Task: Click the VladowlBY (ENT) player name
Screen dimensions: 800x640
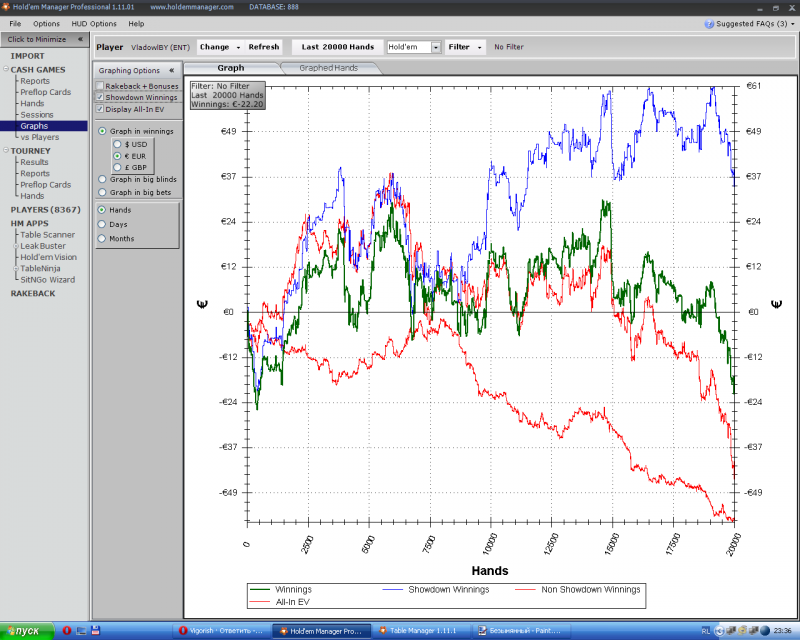Action: coord(160,47)
